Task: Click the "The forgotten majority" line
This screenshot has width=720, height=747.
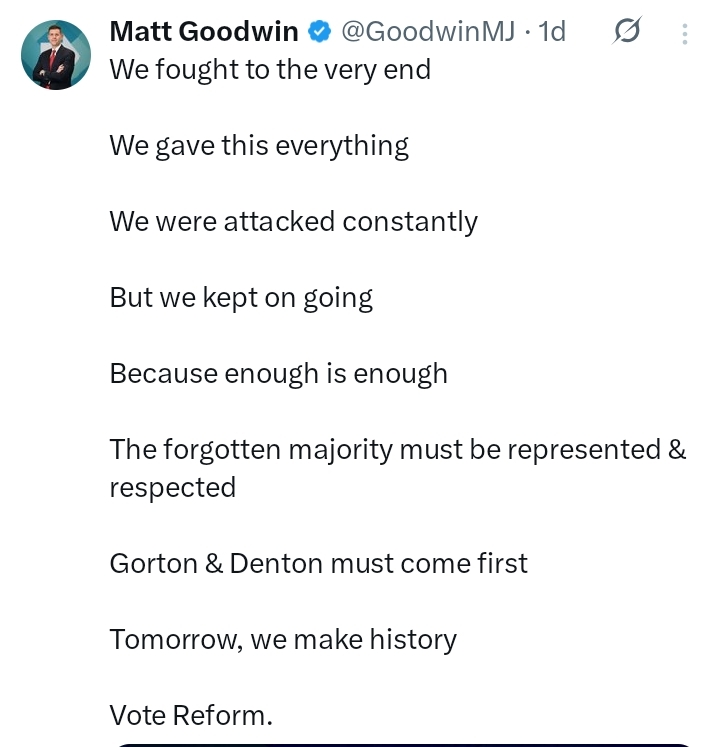Action: (x=397, y=449)
